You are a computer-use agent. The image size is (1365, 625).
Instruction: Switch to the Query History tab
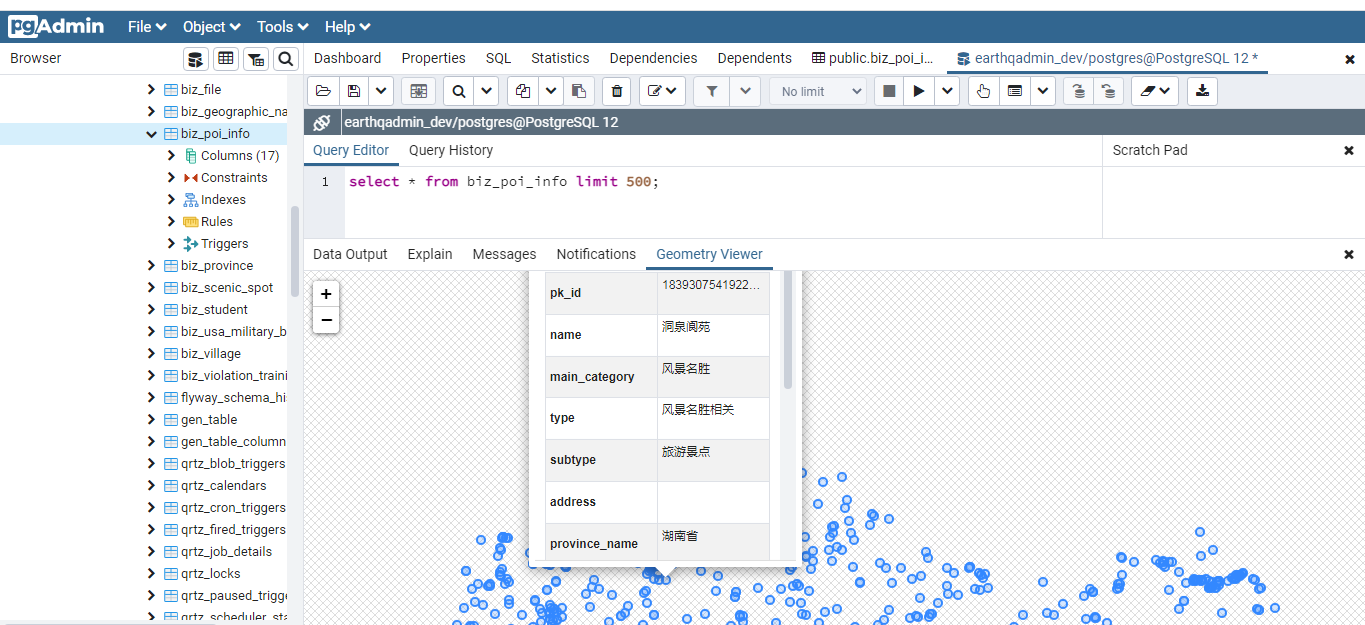click(450, 150)
